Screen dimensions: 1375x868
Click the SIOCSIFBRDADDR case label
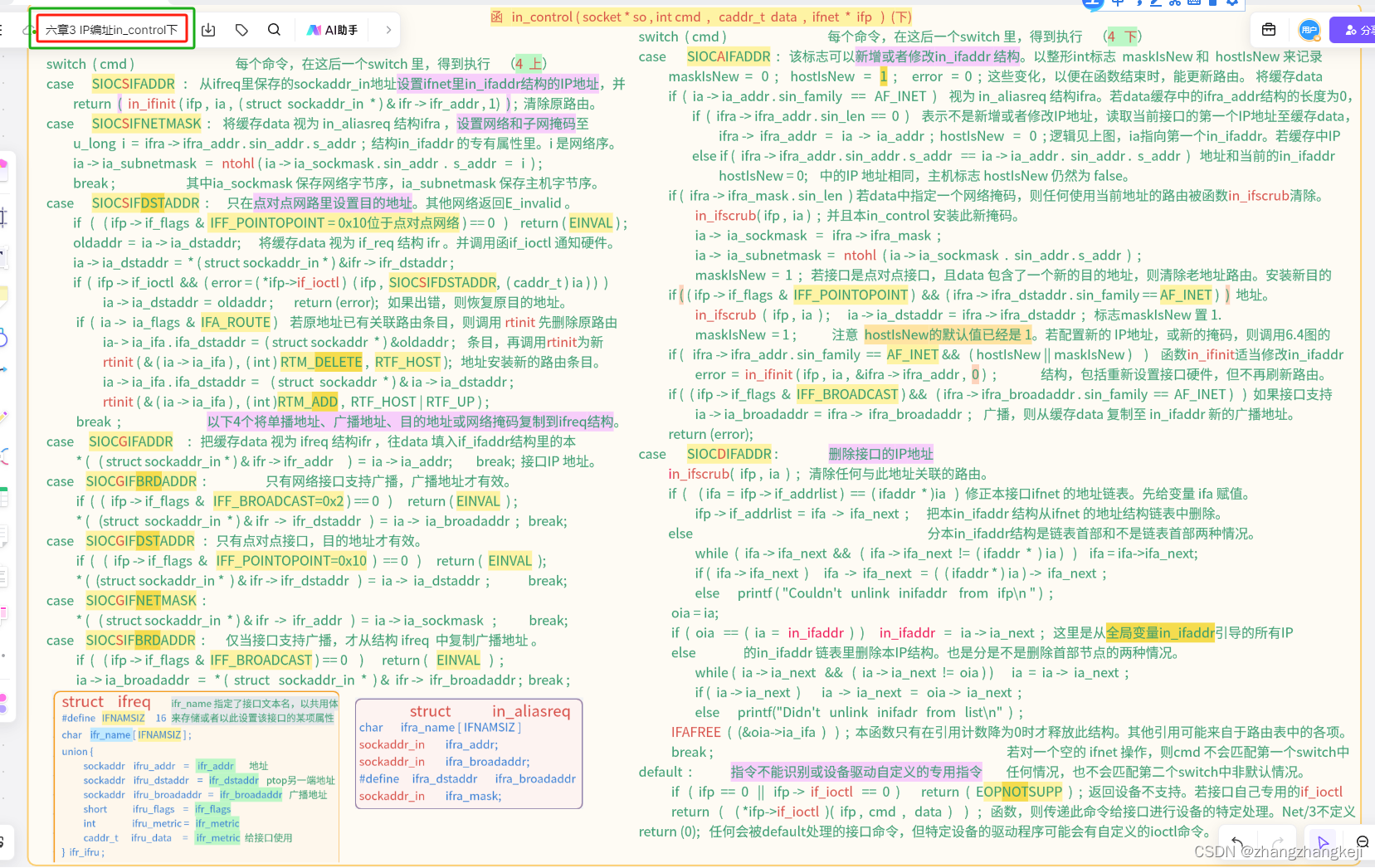(141, 641)
